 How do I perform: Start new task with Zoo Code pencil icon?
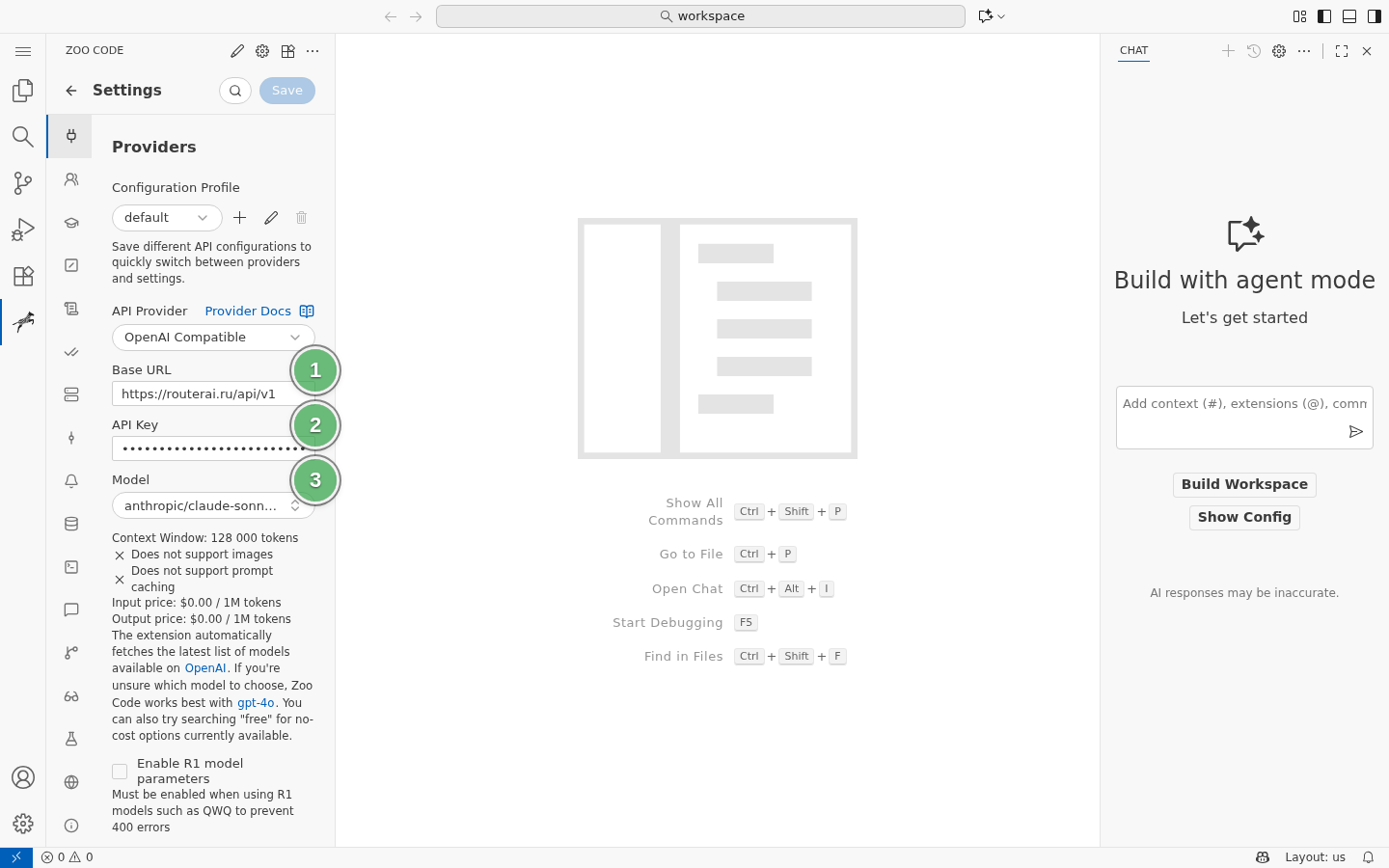point(237,51)
